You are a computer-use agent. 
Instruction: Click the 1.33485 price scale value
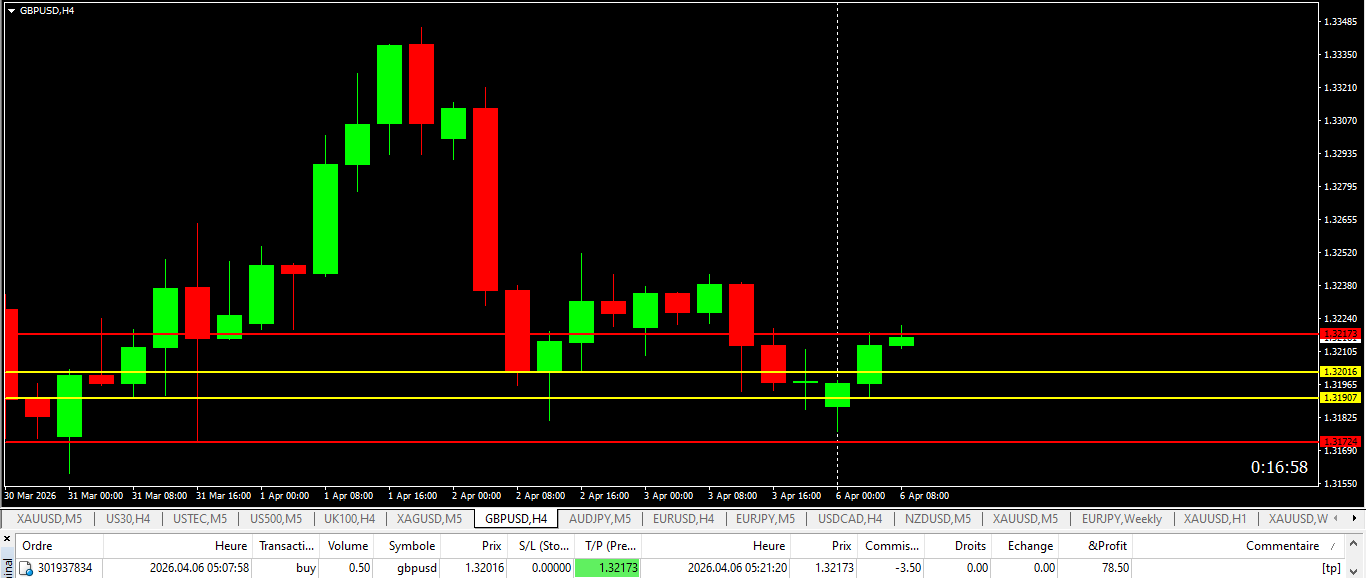click(x=1340, y=21)
